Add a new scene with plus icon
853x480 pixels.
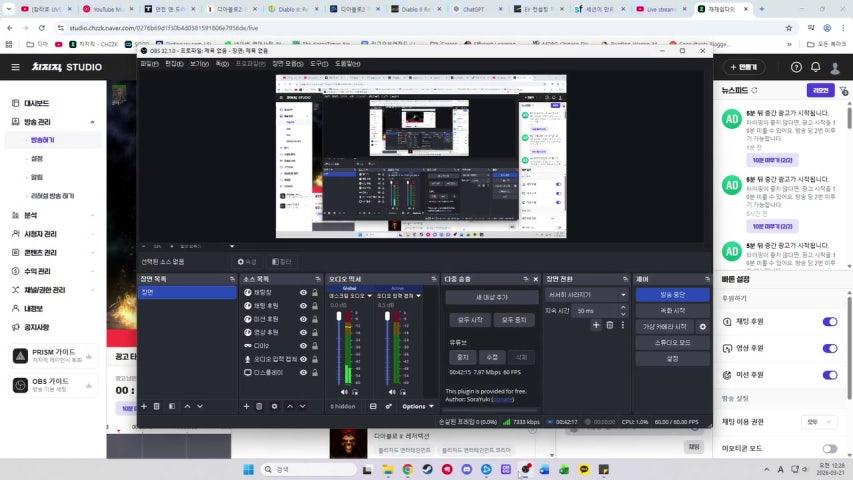pyautogui.click(x=144, y=406)
